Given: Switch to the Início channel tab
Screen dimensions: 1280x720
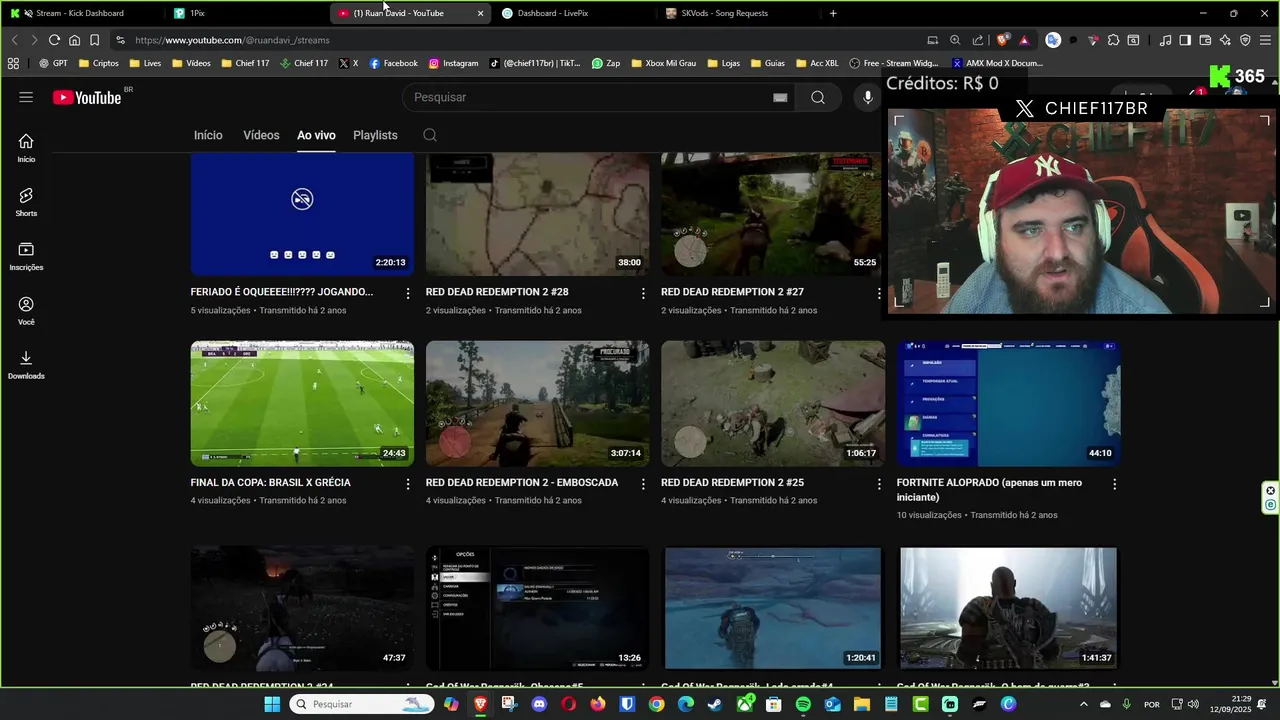Looking at the screenshot, I should coord(208,135).
